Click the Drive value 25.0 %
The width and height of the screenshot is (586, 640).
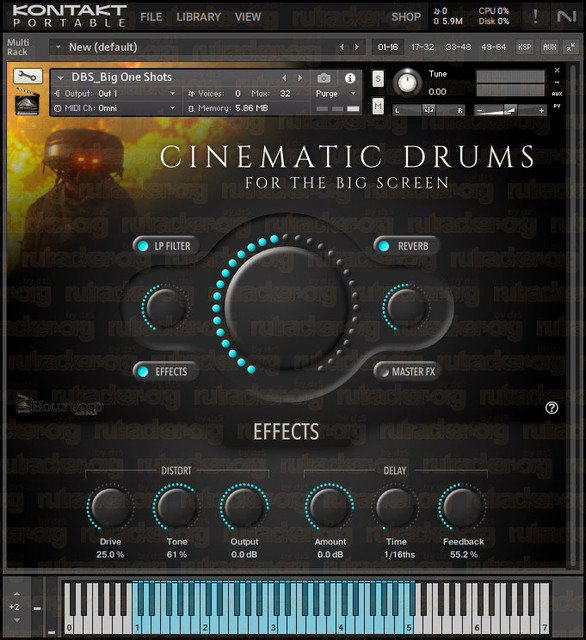click(x=110, y=554)
